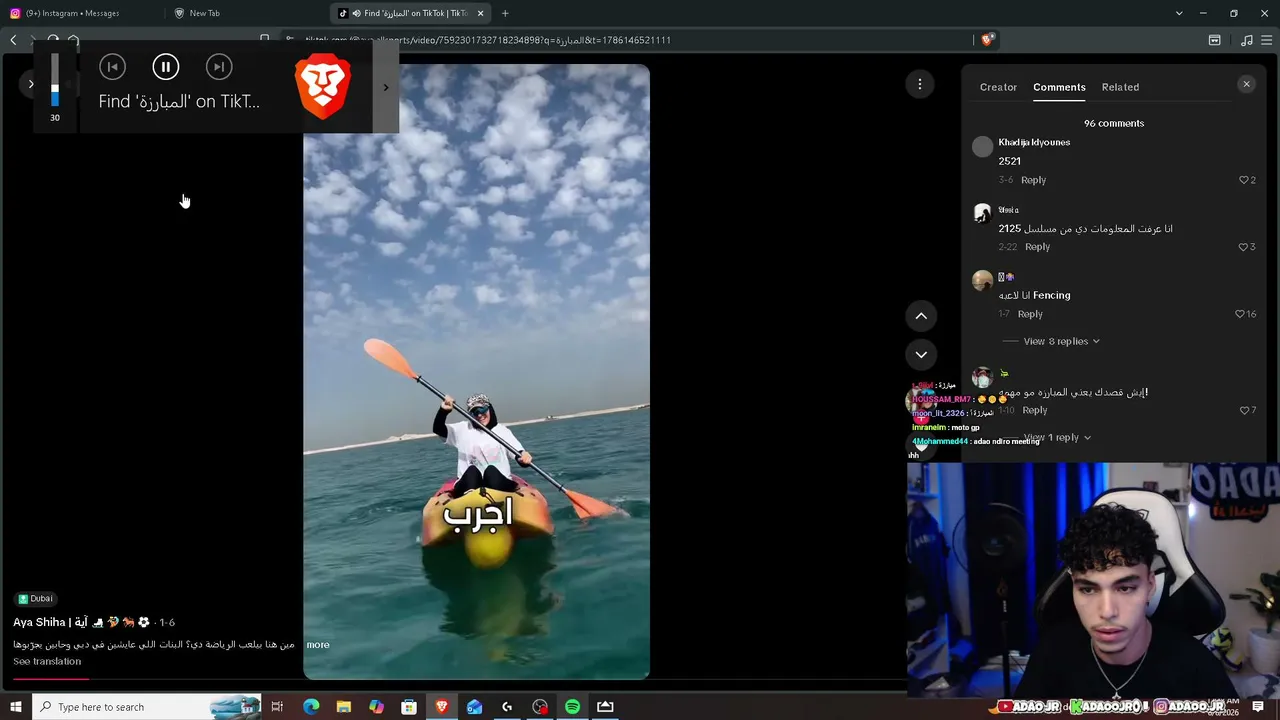1280x720 pixels.
Task: Pause playback in the media overlay
Action: [x=166, y=67]
